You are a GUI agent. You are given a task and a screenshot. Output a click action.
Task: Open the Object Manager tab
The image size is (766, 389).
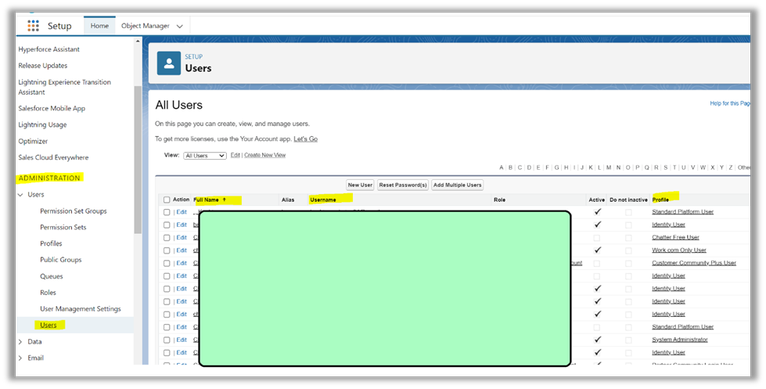145,26
